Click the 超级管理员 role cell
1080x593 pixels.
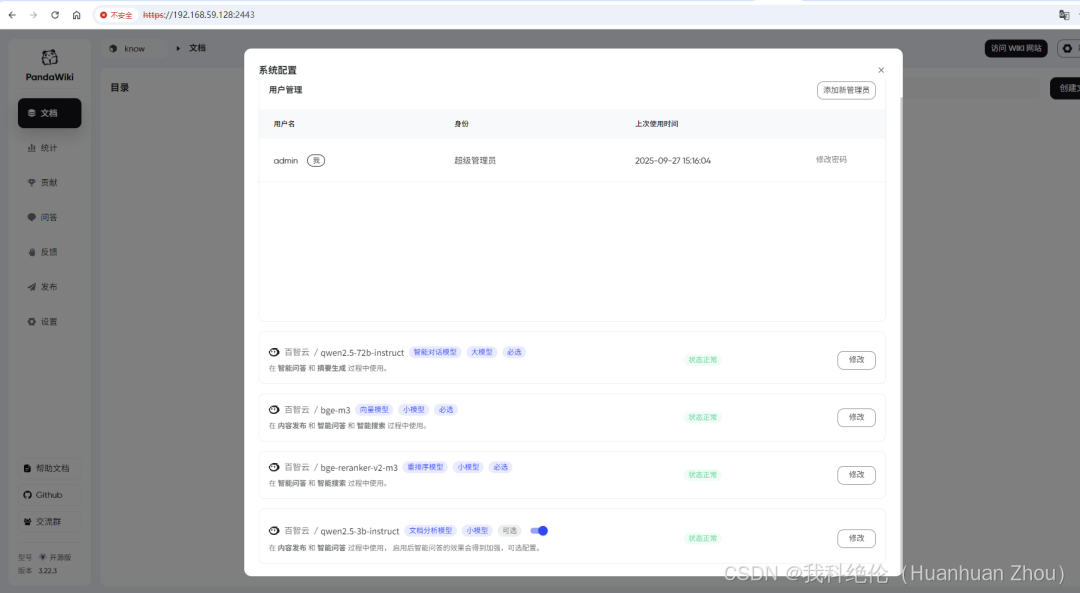click(475, 160)
